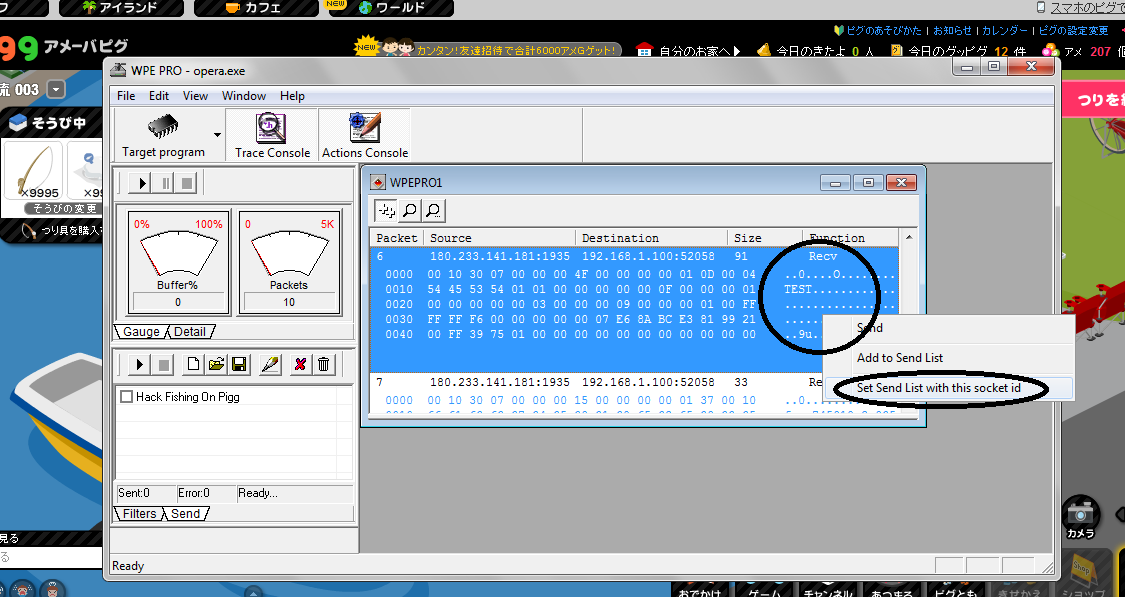1125x597 pixels.
Task: Click the Buffer% gauge
Action: pyautogui.click(x=178, y=262)
